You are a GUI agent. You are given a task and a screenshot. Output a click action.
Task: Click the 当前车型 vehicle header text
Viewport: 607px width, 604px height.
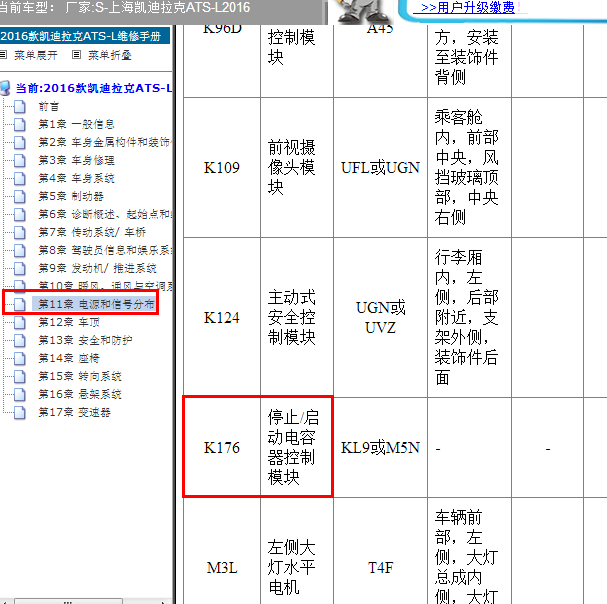pos(125,7)
